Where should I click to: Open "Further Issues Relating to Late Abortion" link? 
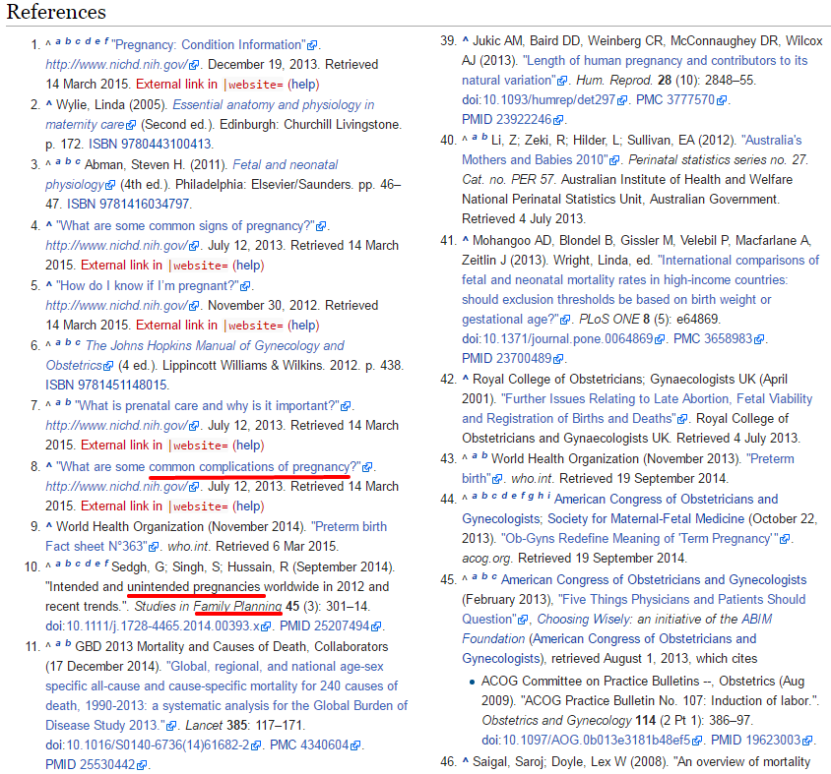click(x=637, y=409)
